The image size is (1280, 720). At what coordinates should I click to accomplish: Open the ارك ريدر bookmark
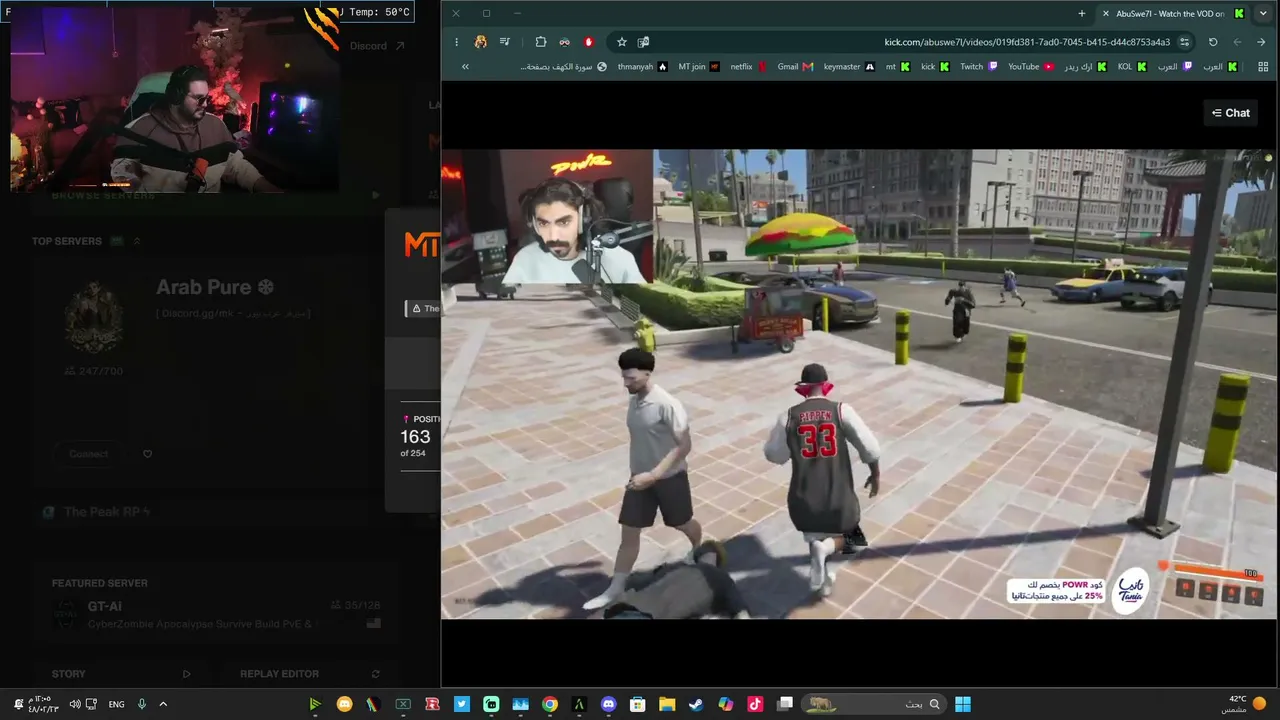(1085, 66)
